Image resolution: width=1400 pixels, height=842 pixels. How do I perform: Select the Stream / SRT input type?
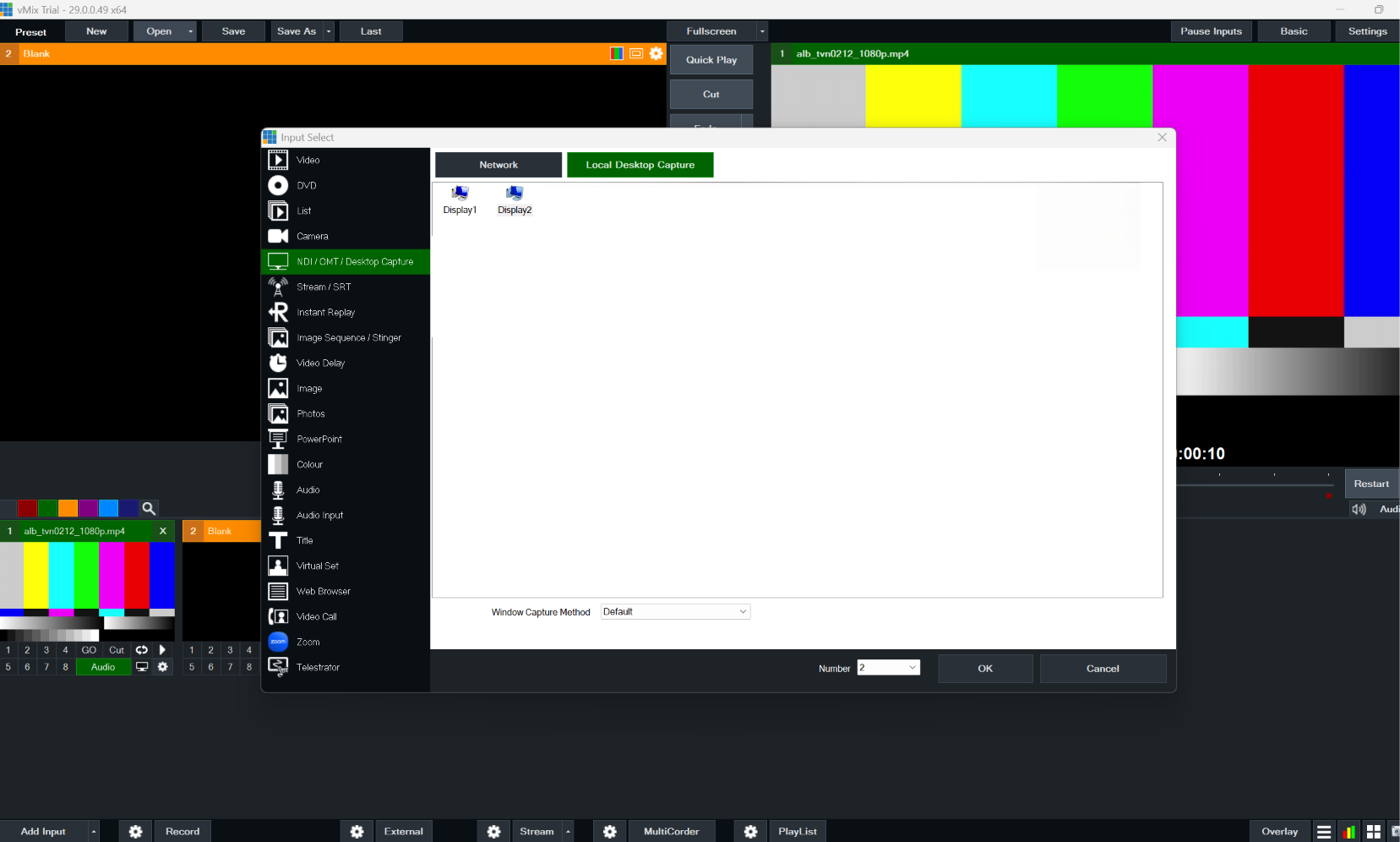[346, 287]
